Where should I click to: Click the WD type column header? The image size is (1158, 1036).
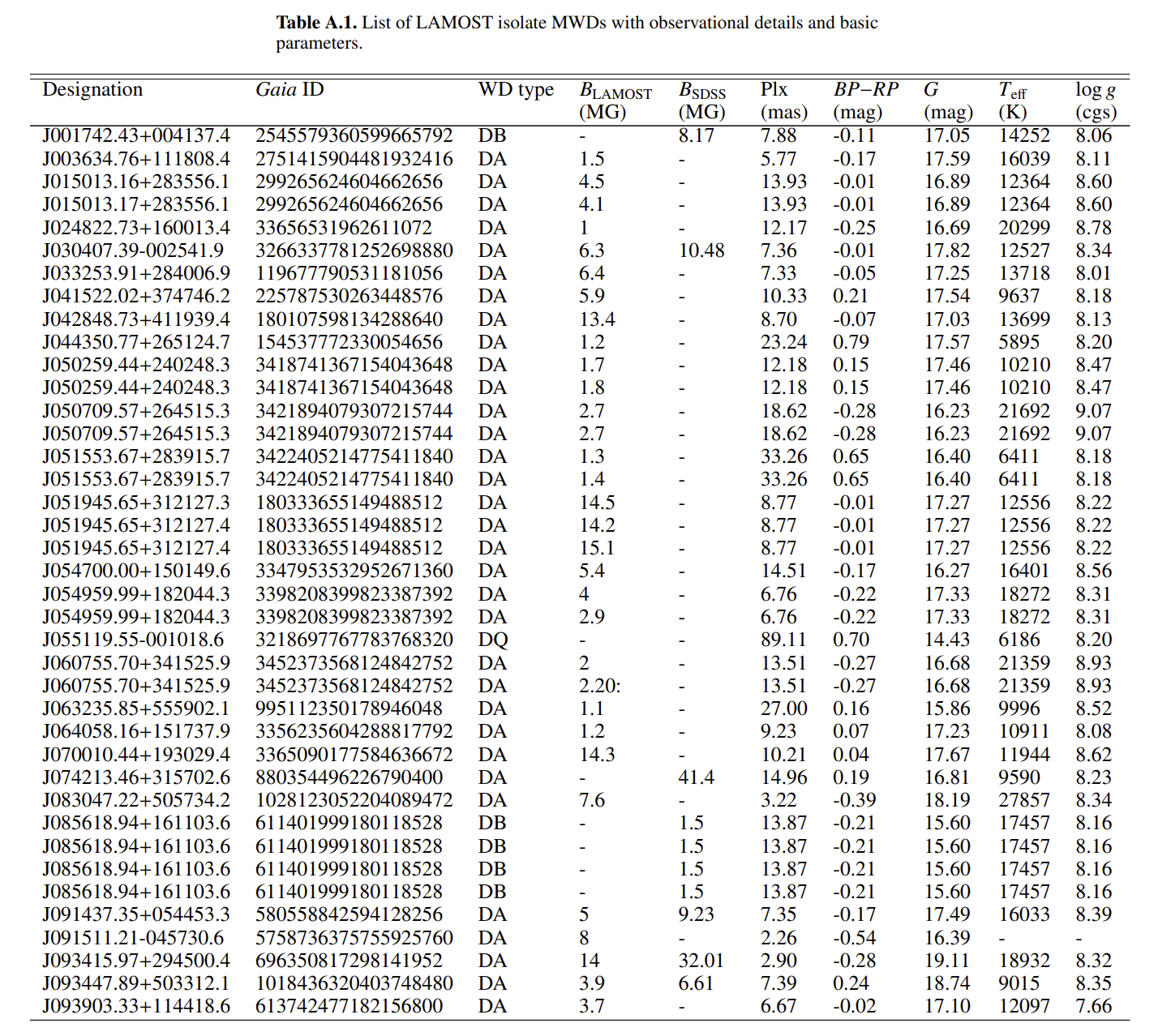pos(516,90)
